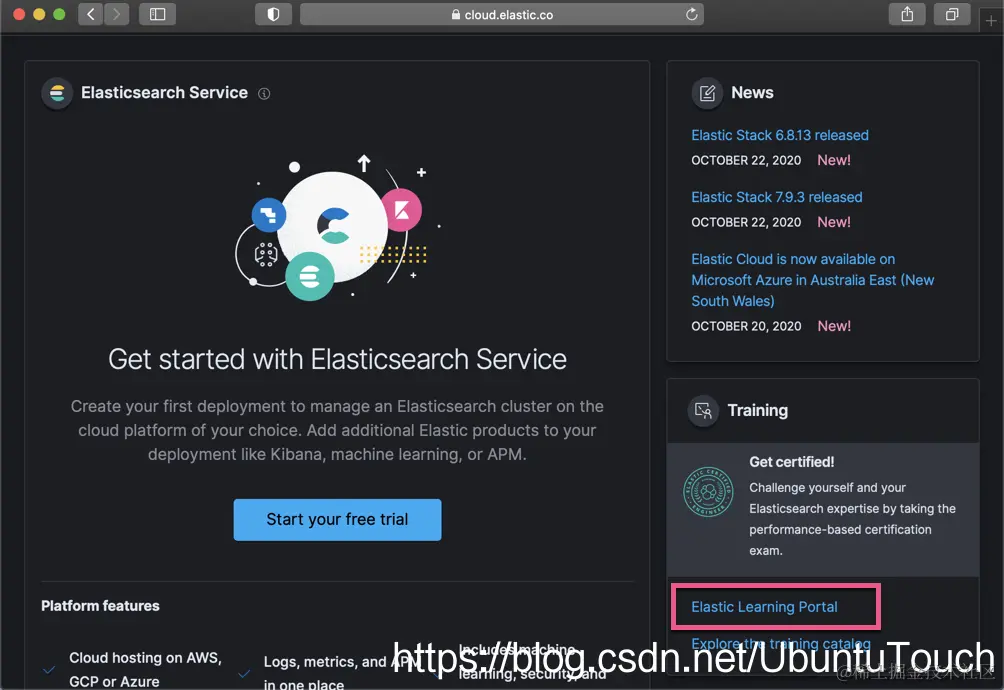
Task: Open the Elastic Learning Portal link
Action: [x=764, y=607]
